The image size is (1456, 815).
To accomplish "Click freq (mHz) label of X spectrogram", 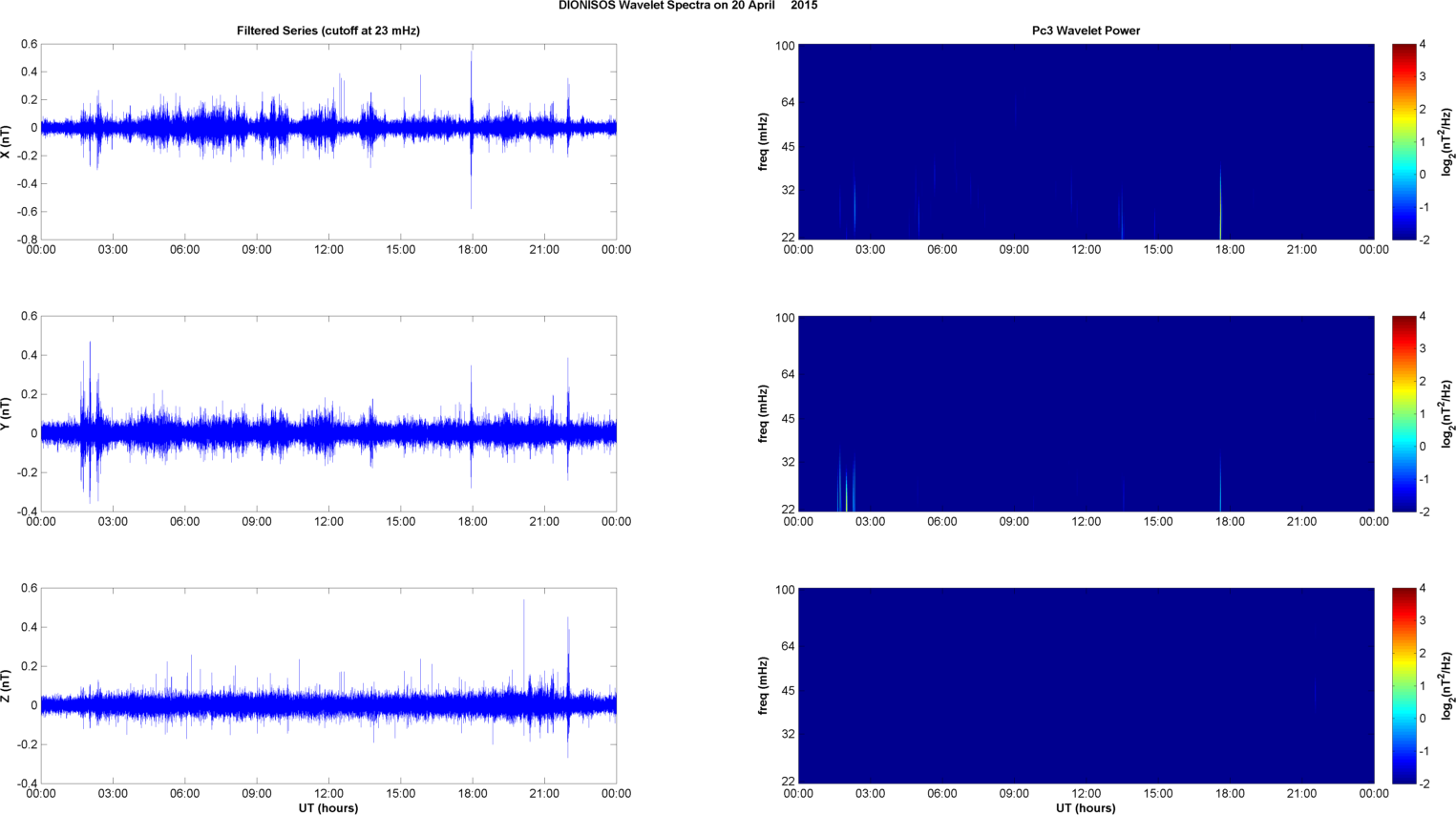I will click(764, 141).
